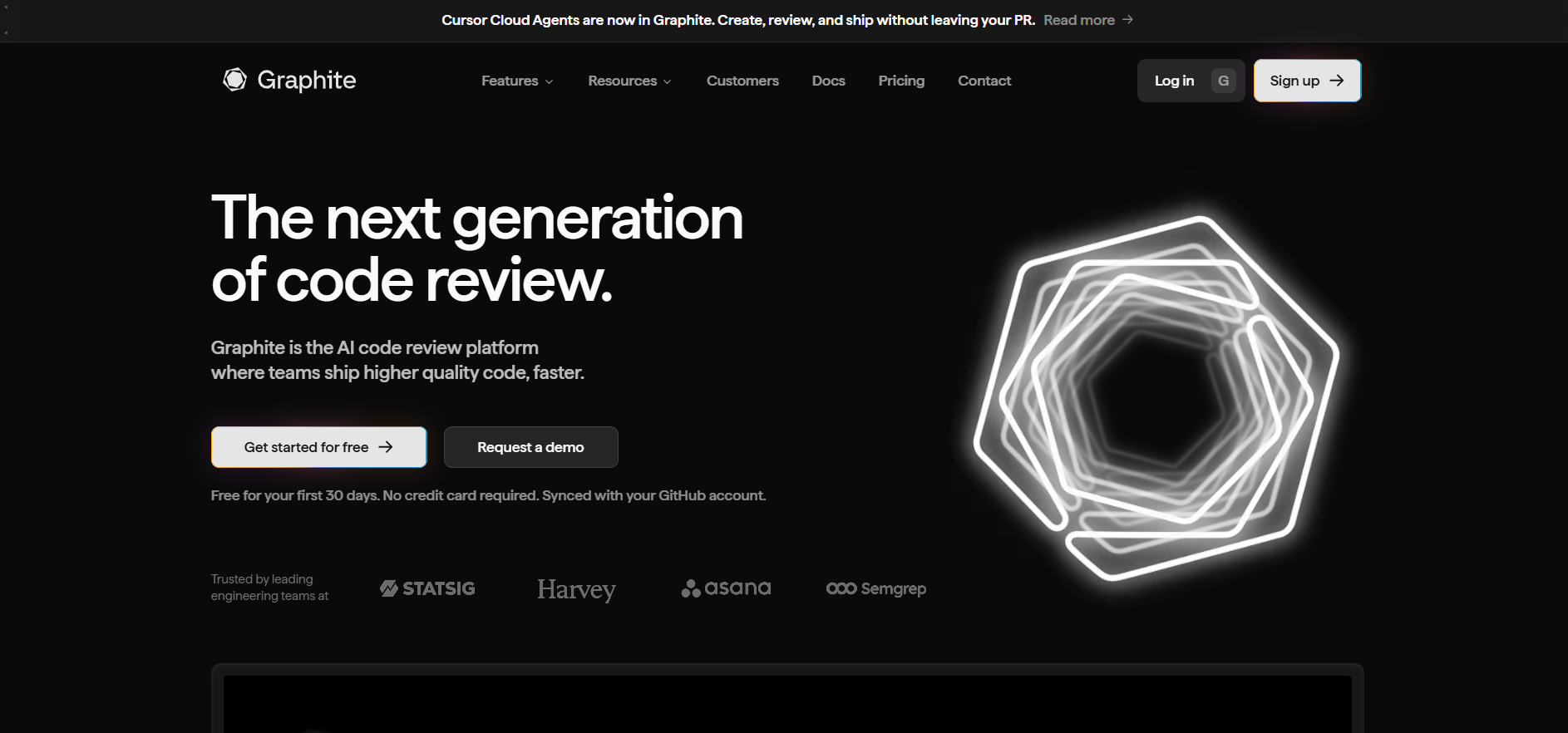Click the Log in button
This screenshot has width=1568, height=733.
tap(1191, 81)
